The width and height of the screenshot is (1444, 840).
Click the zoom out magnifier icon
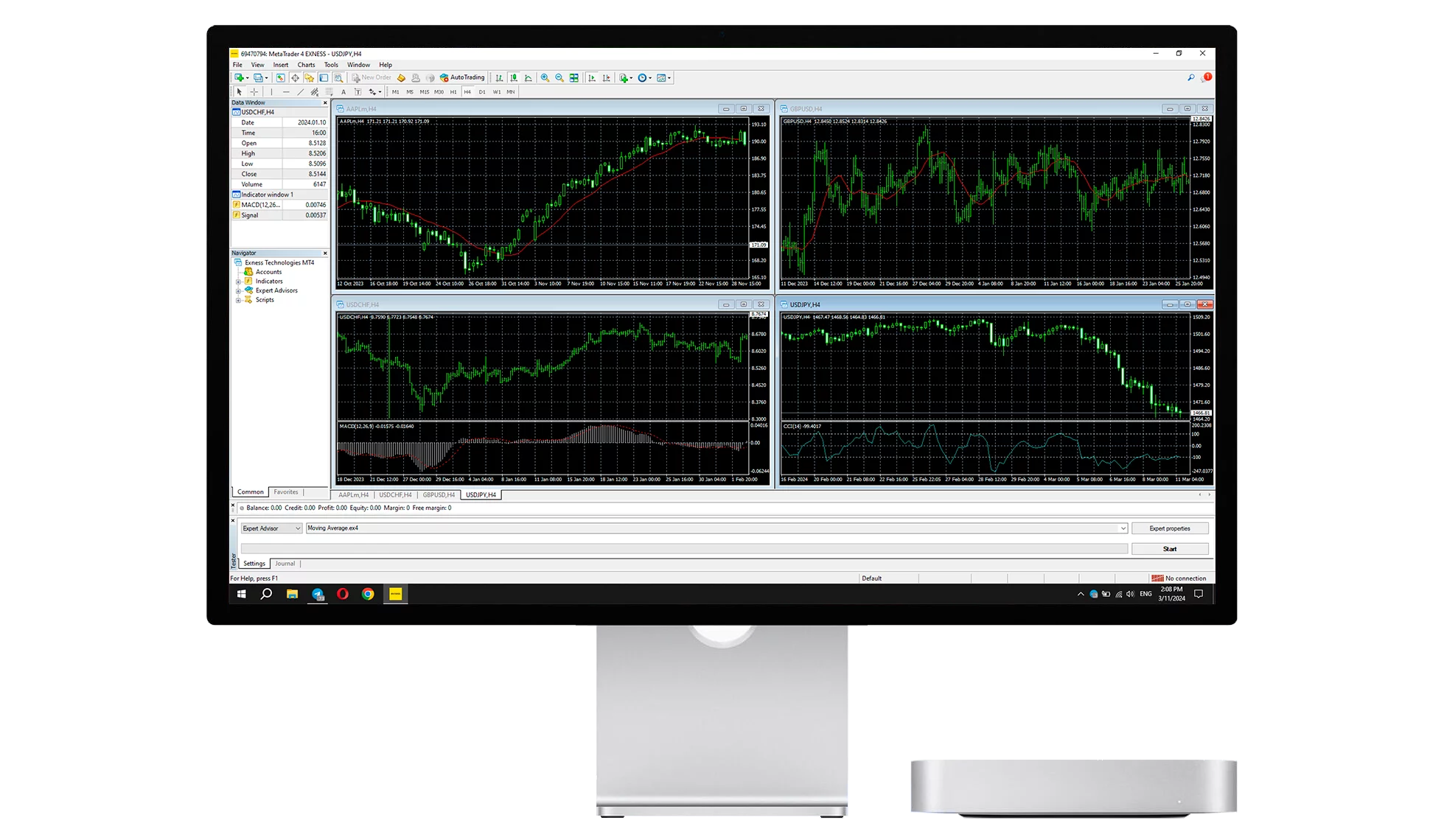coord(559,77)
